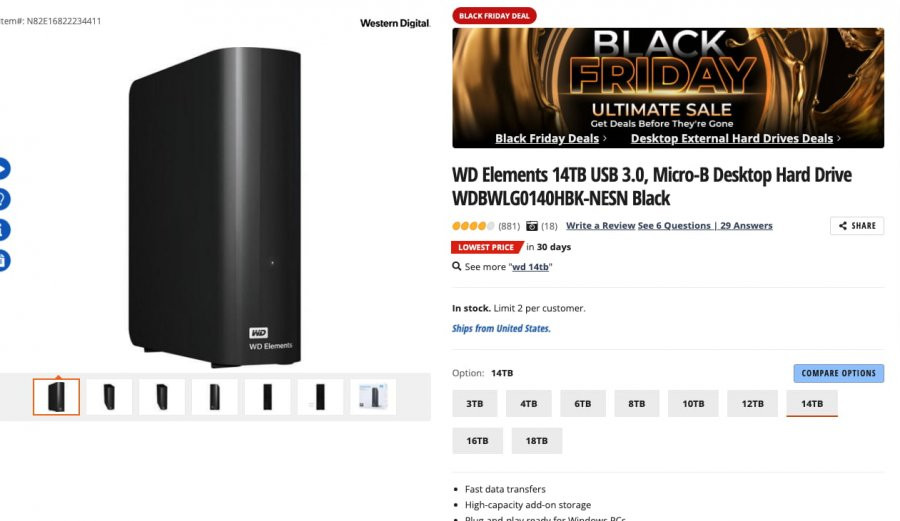Click the magnifier icon next to See more
The image size is (900, 521).
click(456, 266)
